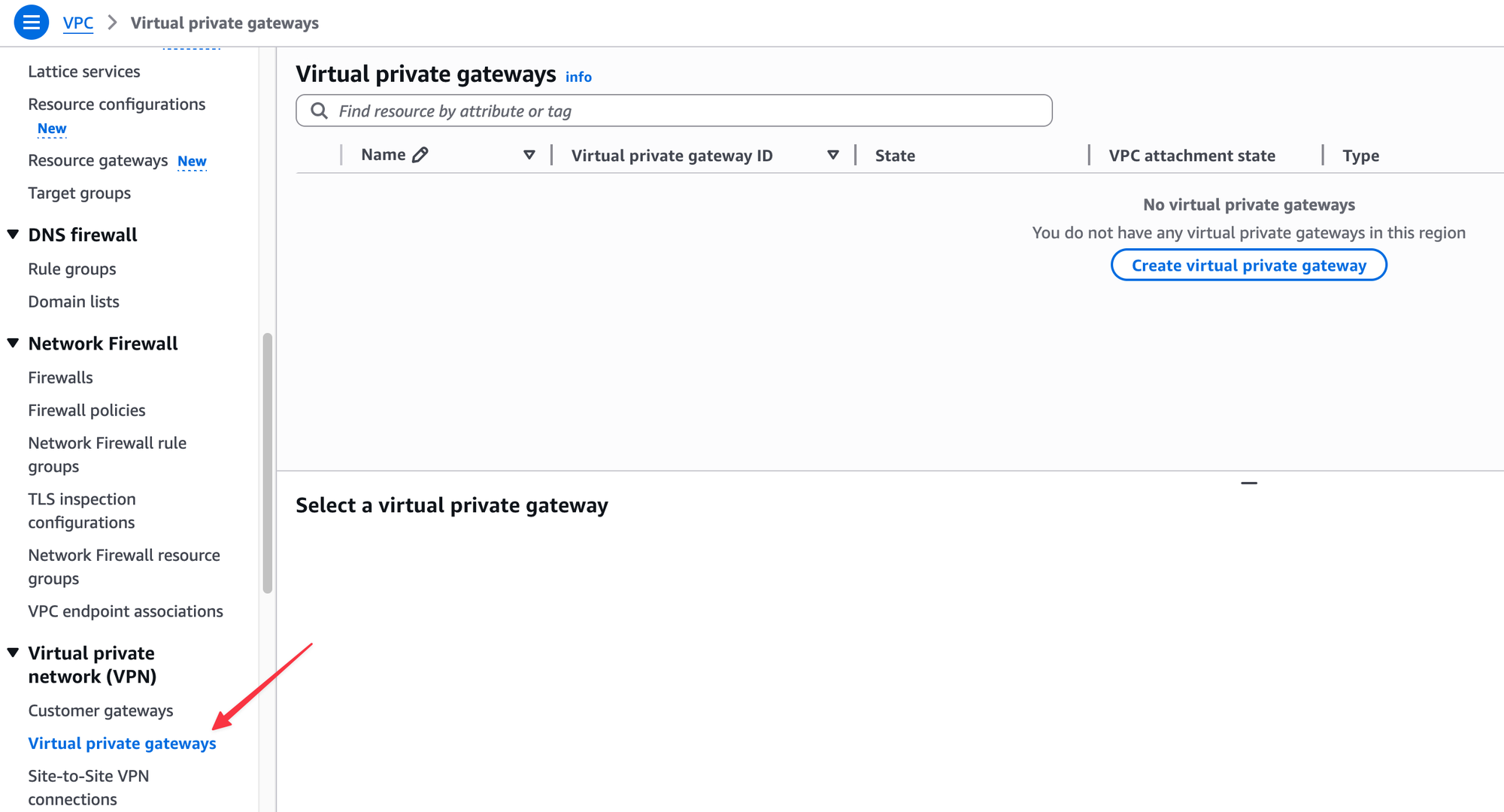Collapse the Virtual private network (VPN) section
Screen dimensions: 1504x812
tap(13, 653)
